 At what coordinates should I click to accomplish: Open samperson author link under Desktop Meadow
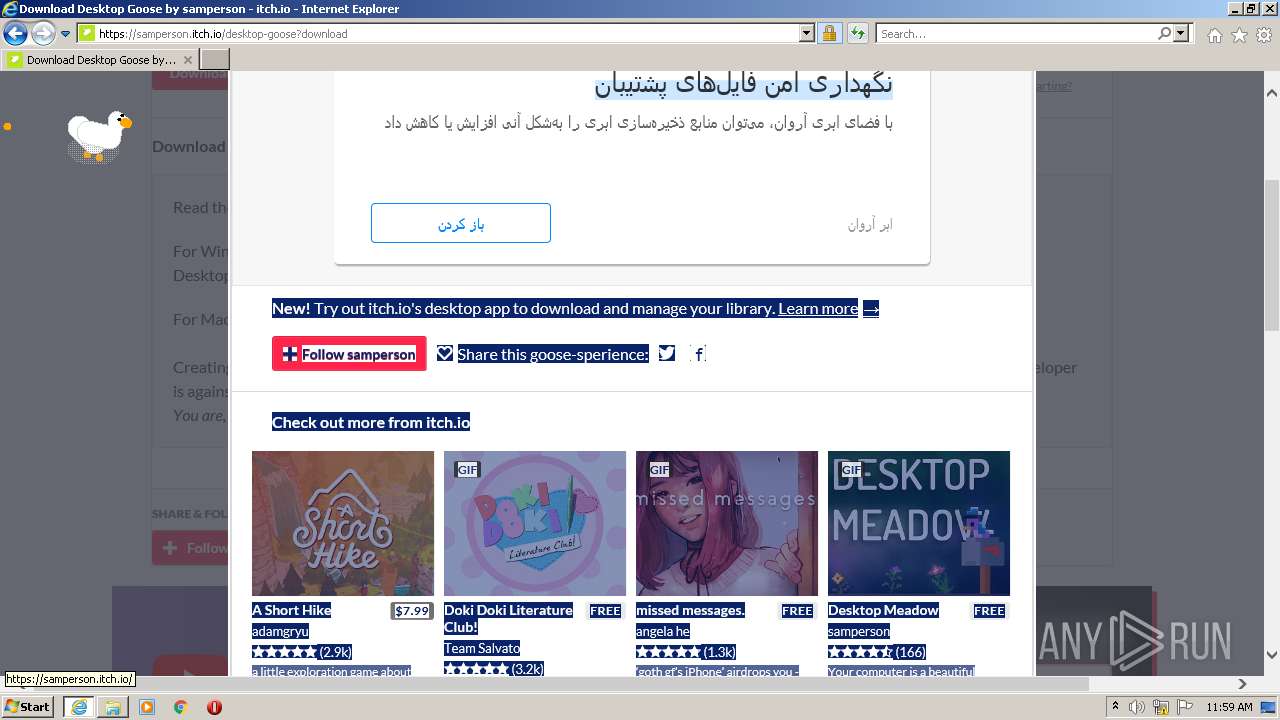click(859, 631)
